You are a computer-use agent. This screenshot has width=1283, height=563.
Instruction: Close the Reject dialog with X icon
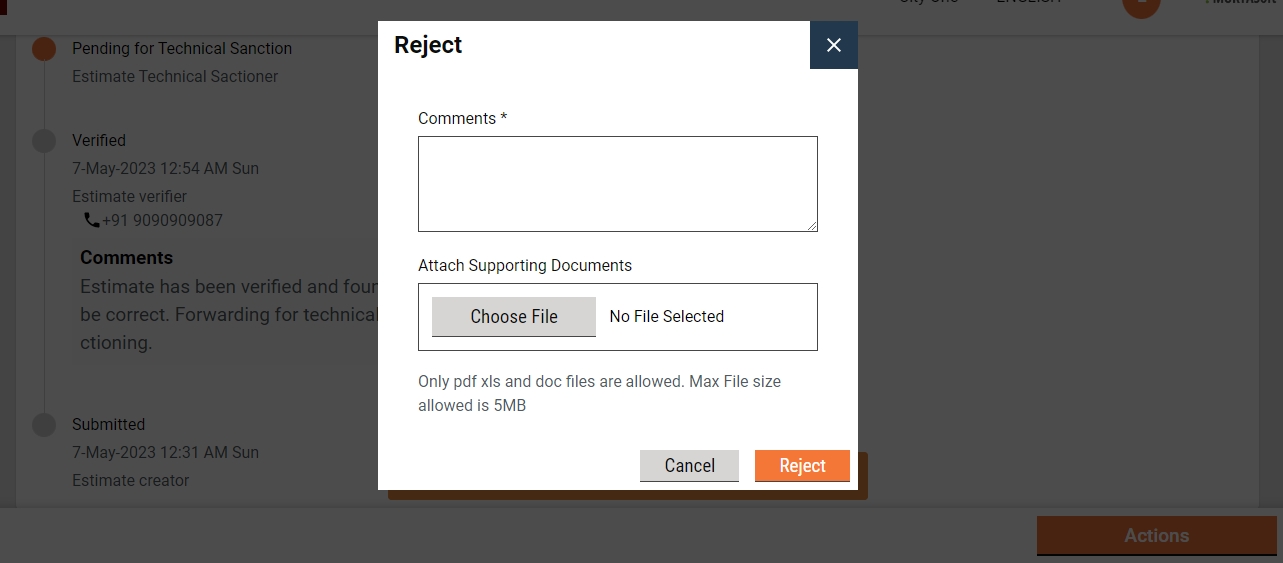click(834, 45)
